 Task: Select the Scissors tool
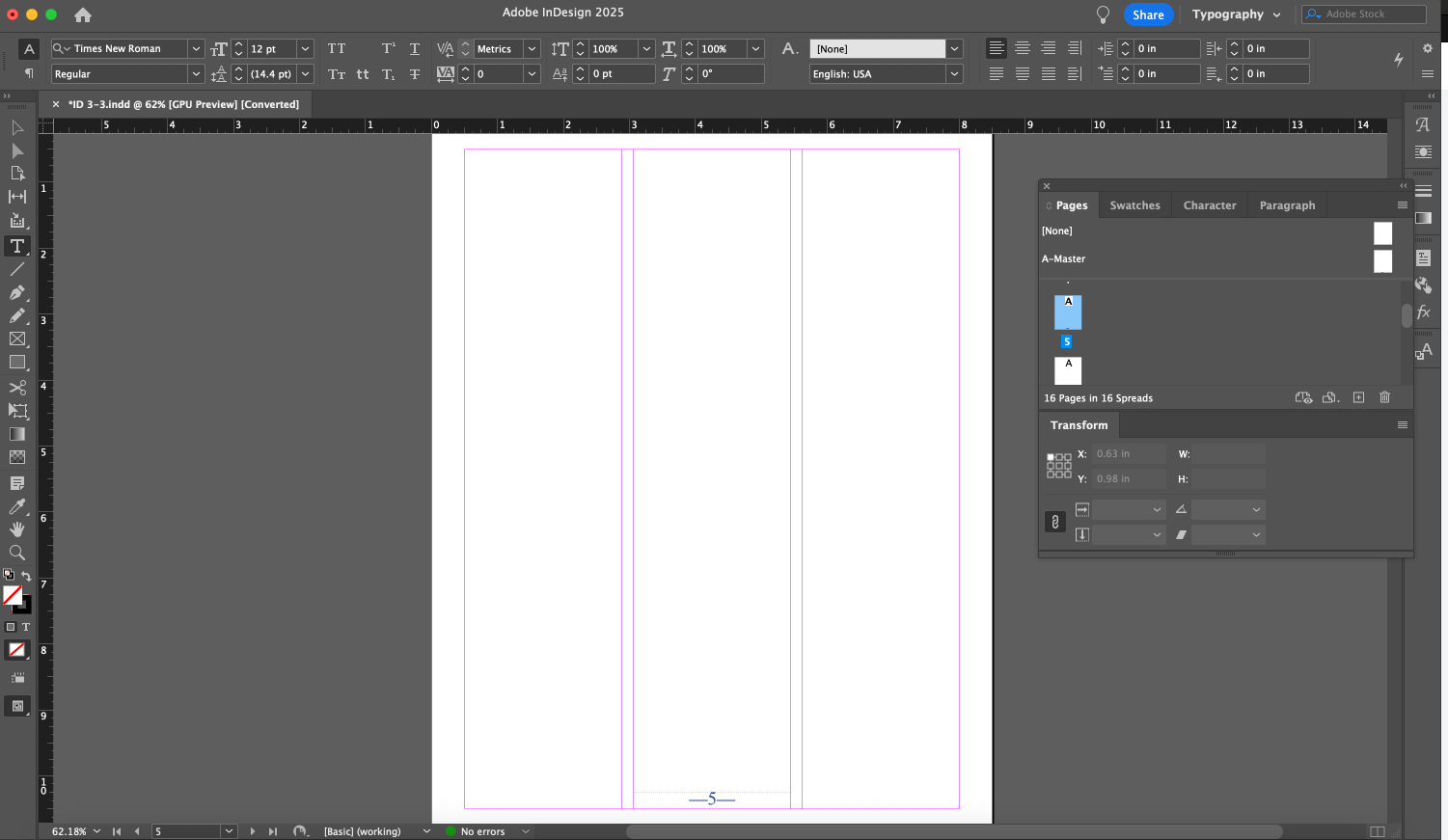pyautogui.click(x=17, y=387)
